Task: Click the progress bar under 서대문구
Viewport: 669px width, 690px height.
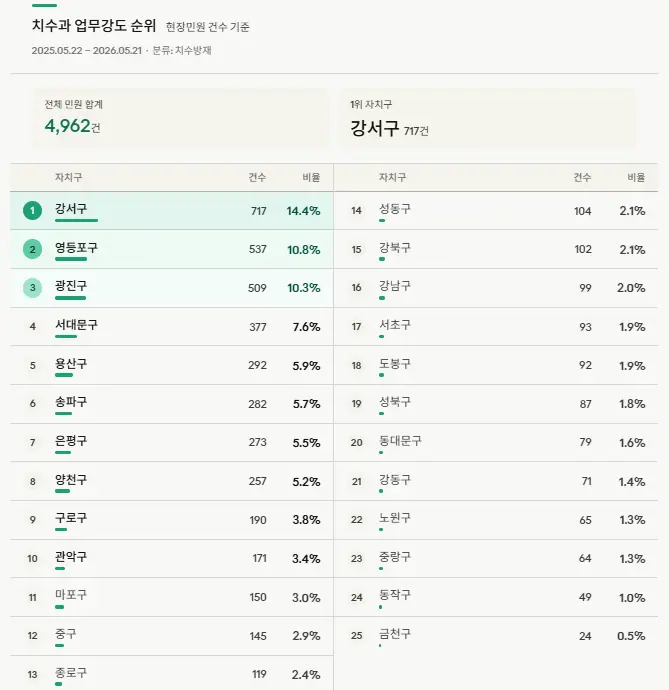Action: (x=66, y=337)
